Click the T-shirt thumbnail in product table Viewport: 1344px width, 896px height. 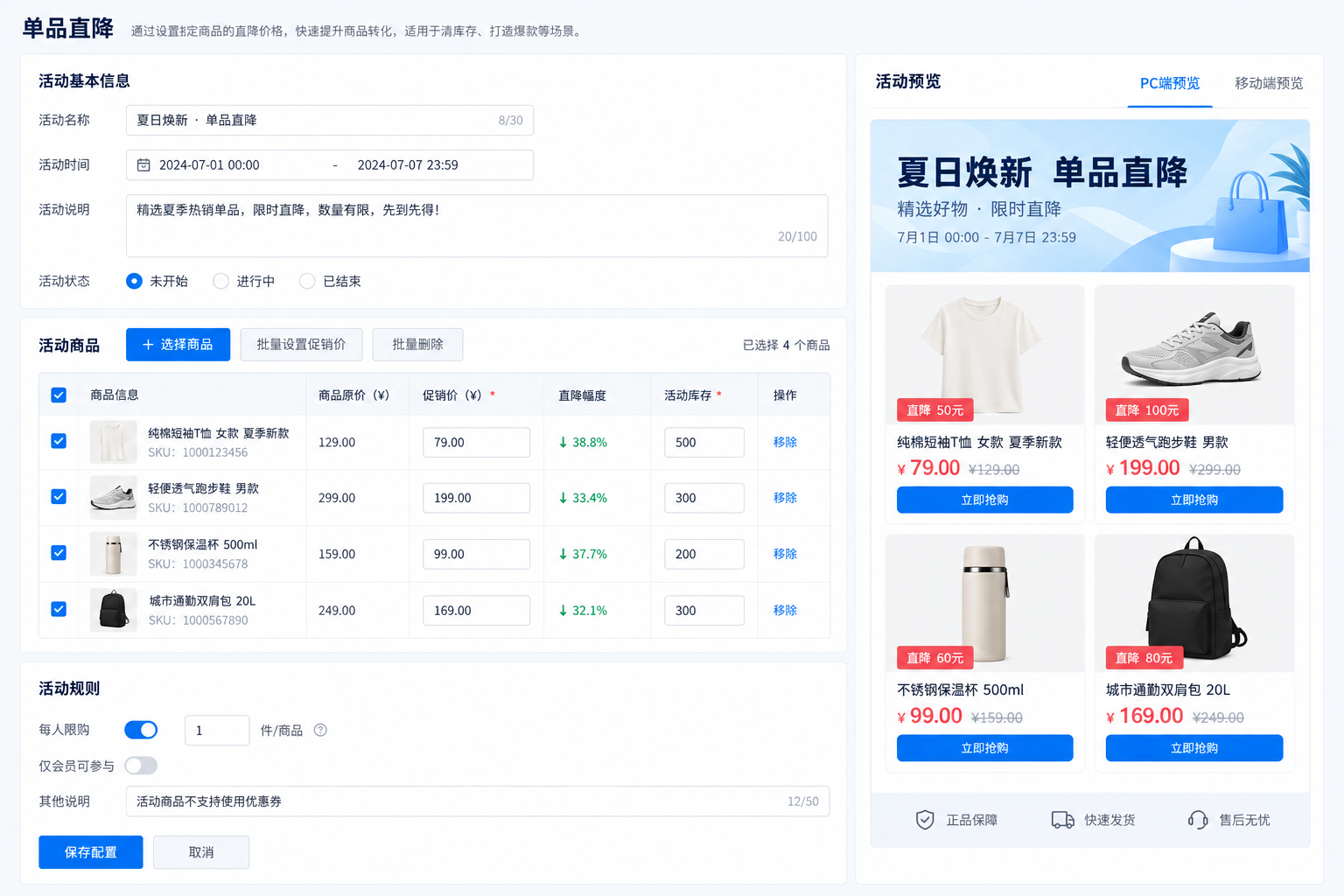click(114, 442)
